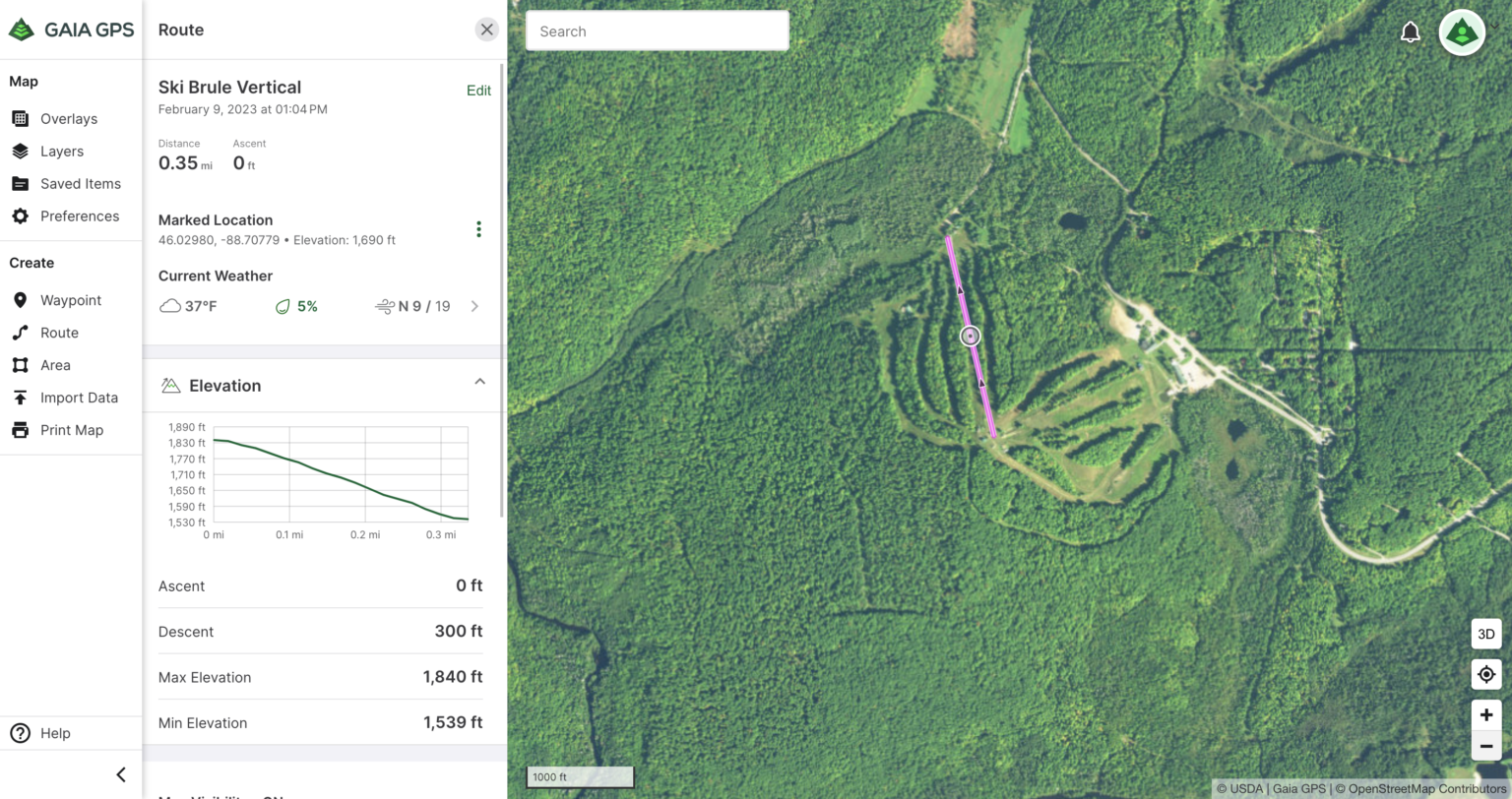Screen dimensions: 1512x799
Task: Create a new Area
Action: (x=41, y=365)
